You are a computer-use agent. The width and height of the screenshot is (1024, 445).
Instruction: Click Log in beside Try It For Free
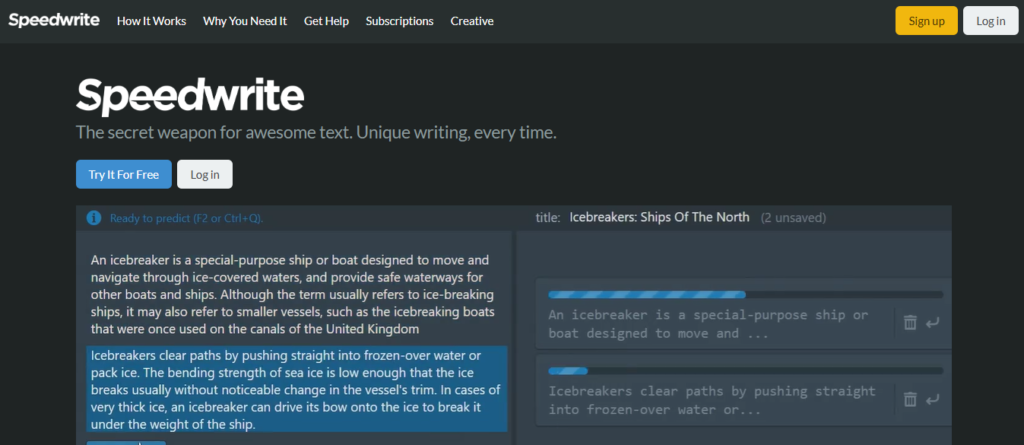pyautogui.click(x=204, y=174)
